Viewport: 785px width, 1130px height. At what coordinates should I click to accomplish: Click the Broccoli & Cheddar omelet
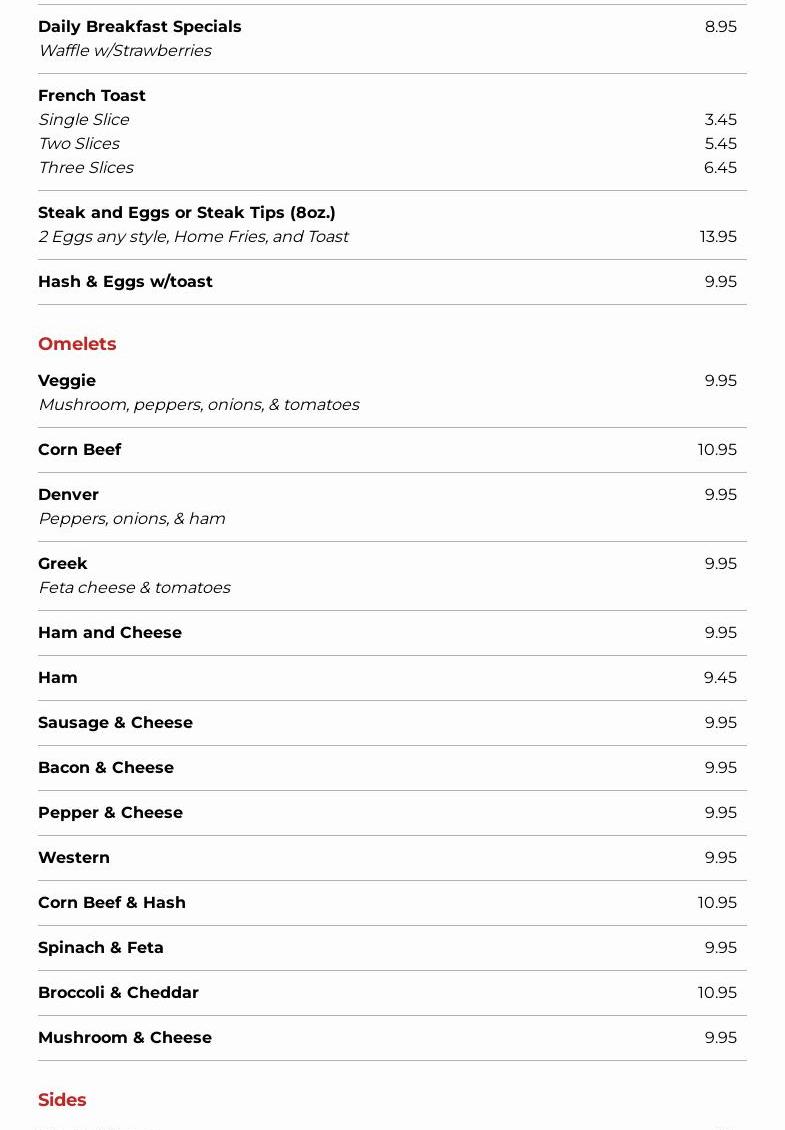pyautogui.click(x=118, y=993)
